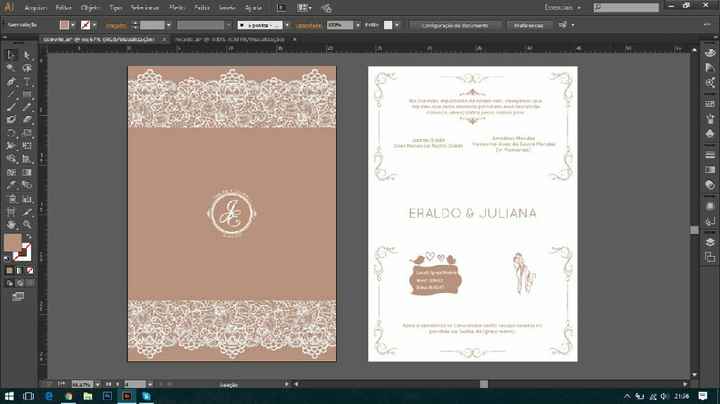Switch to the second document tab

coord(230,39)
